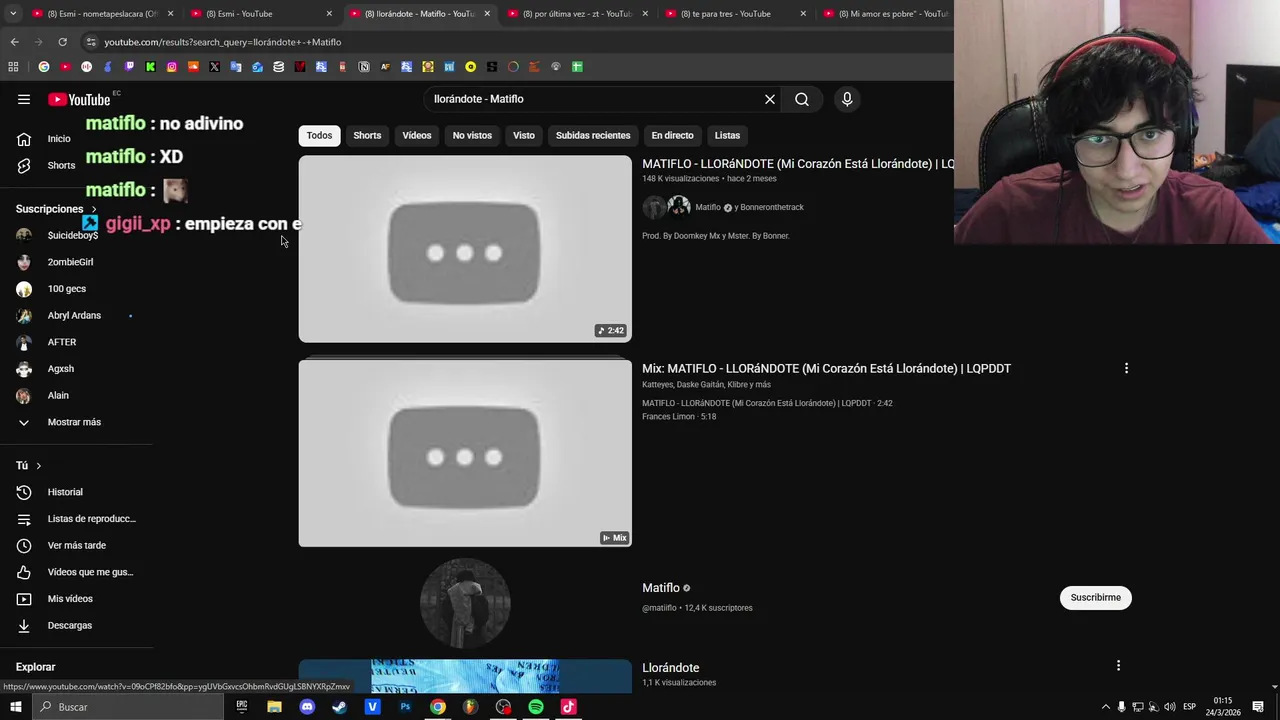
Task: Open more options for the Mix result
Action: tap(1126, 368)
